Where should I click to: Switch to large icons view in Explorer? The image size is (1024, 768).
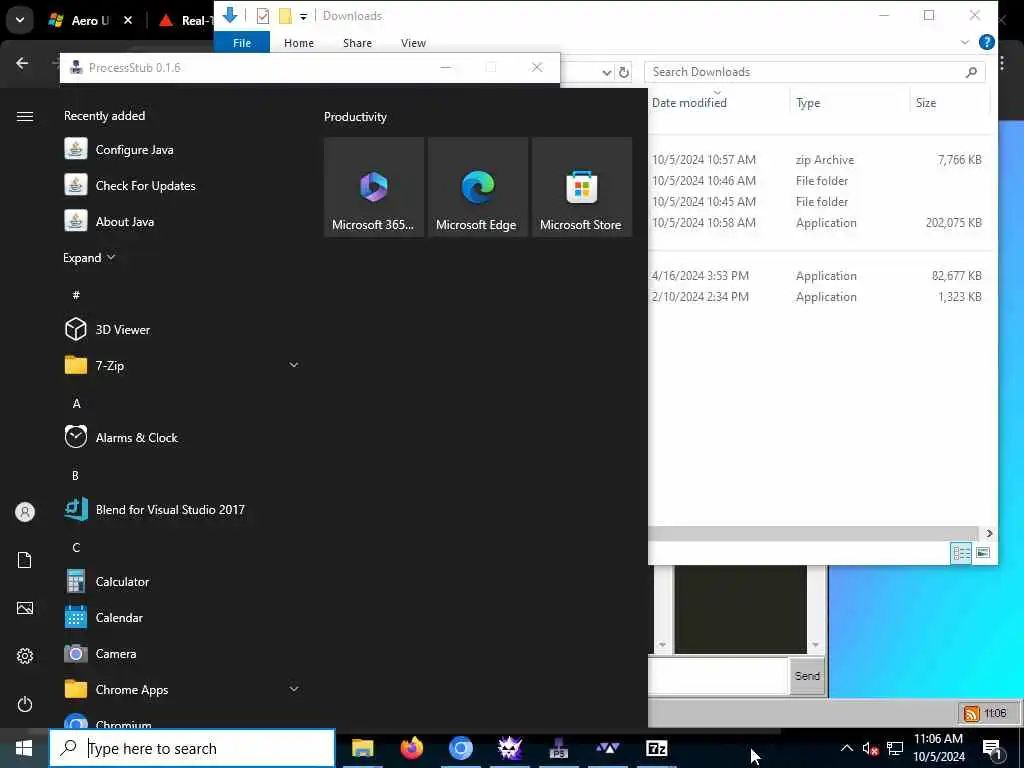click(x=982, y=553)
